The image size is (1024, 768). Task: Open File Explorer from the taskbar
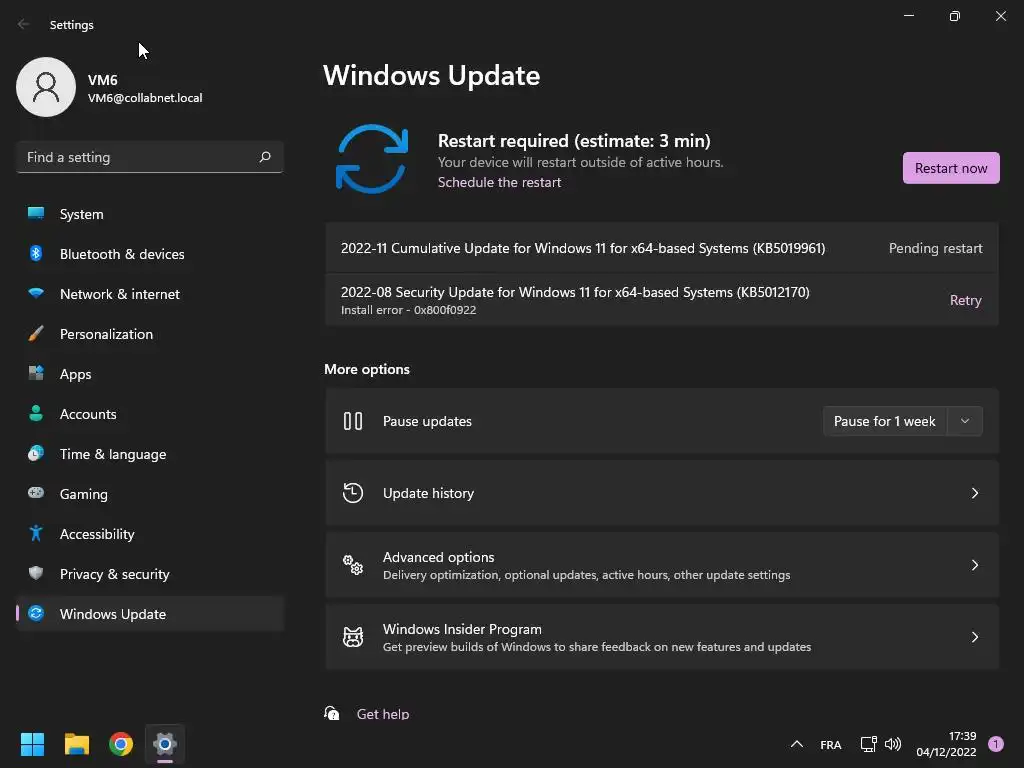(77, 744)
